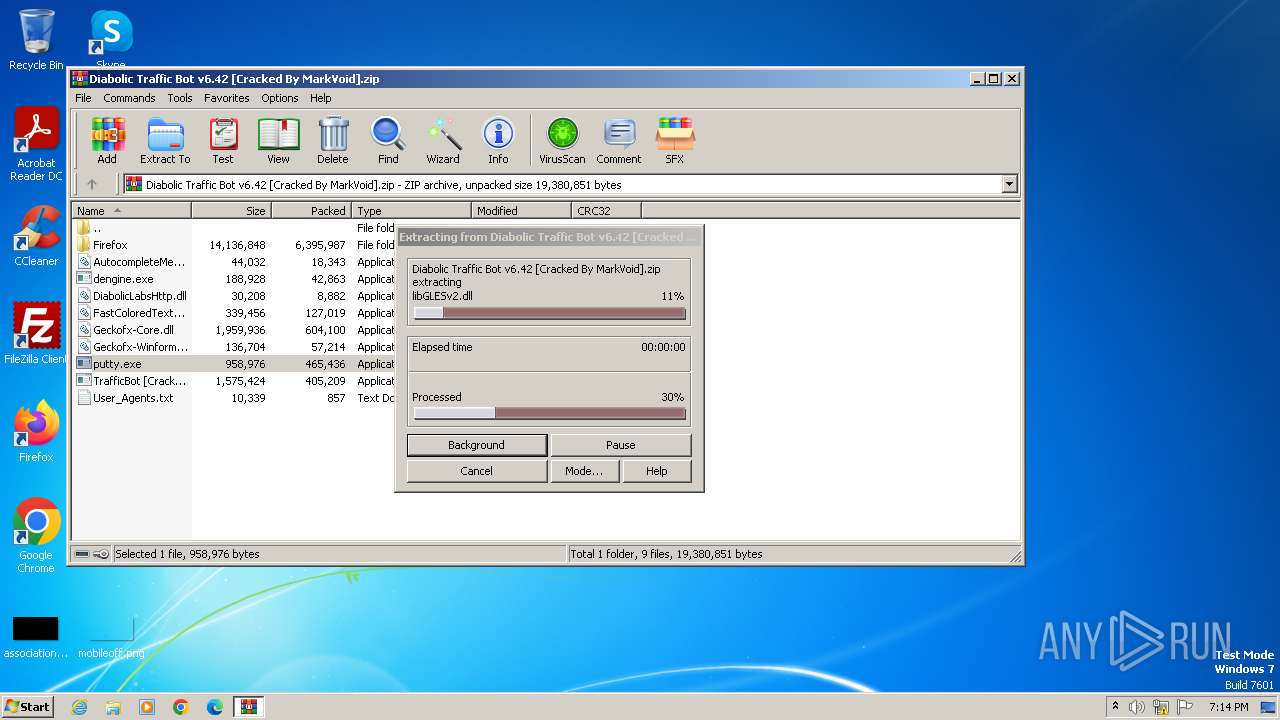1280x720 pixels.
Task: Click the volume speaker tray icon
Action: coord(1137,707)
